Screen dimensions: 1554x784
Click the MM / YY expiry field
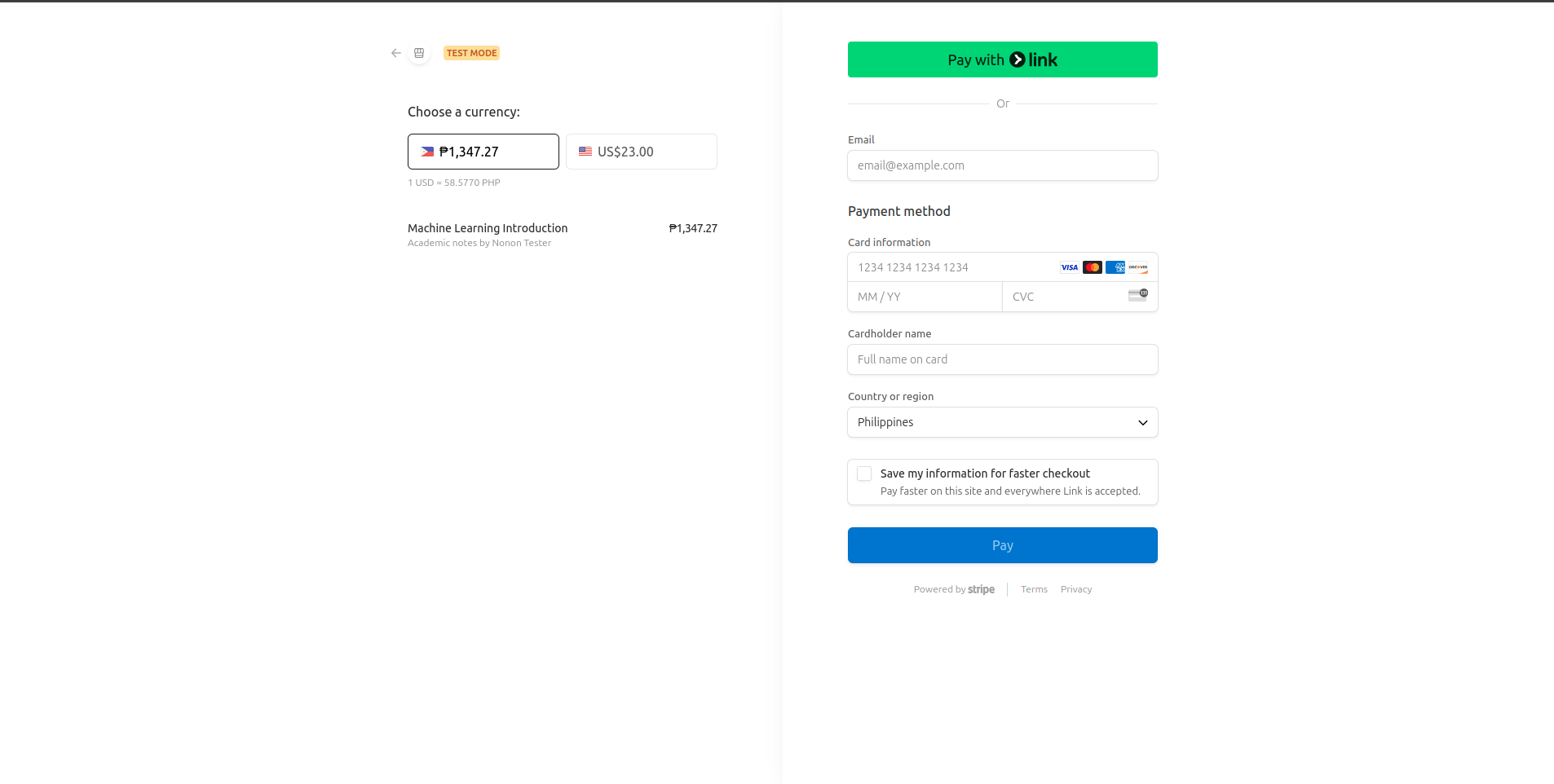click(x=925, y=297)
